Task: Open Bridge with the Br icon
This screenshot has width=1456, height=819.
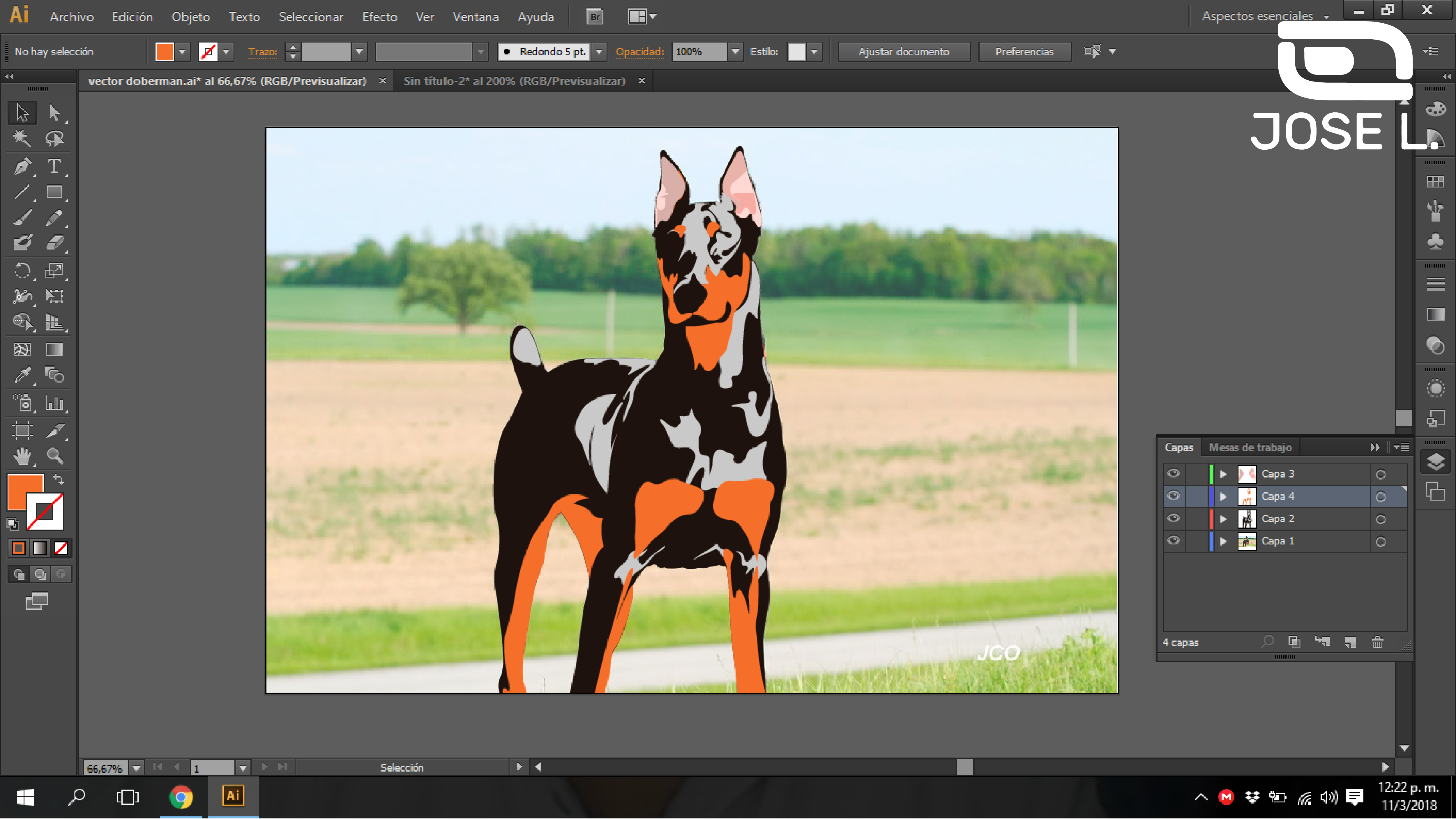Action: (x=595, y=17)
